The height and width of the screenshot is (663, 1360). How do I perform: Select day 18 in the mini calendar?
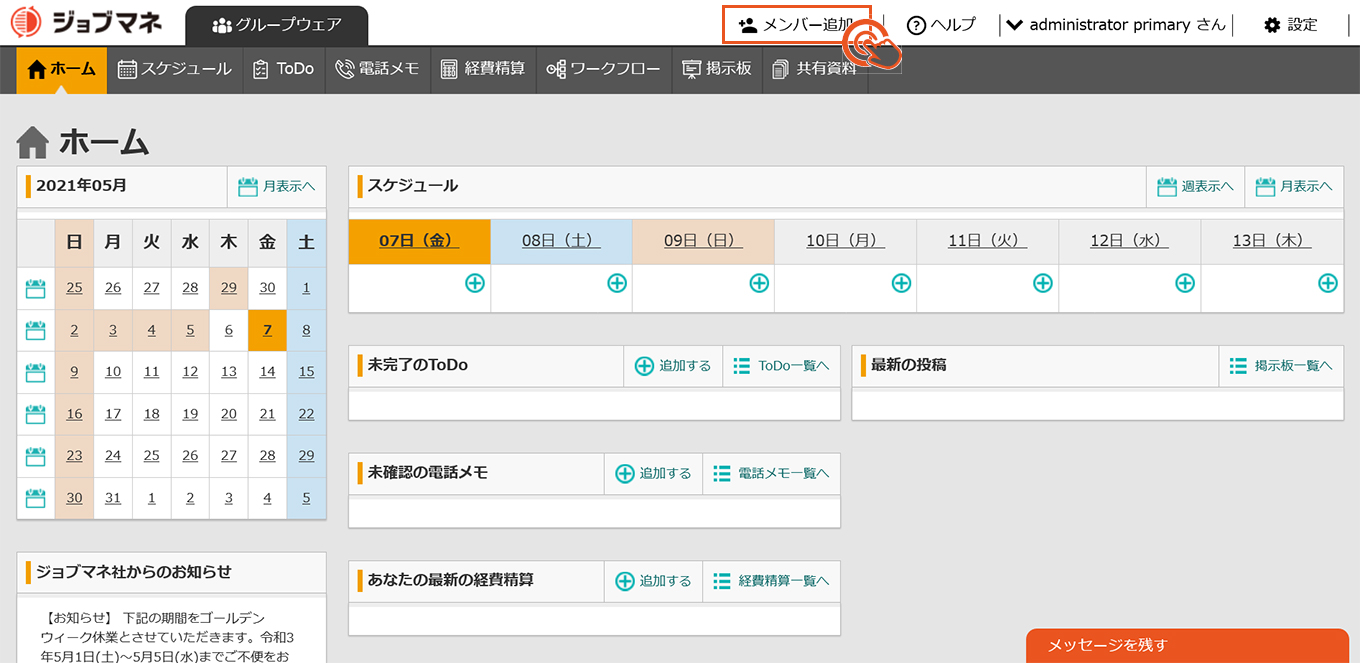point(152,415)
